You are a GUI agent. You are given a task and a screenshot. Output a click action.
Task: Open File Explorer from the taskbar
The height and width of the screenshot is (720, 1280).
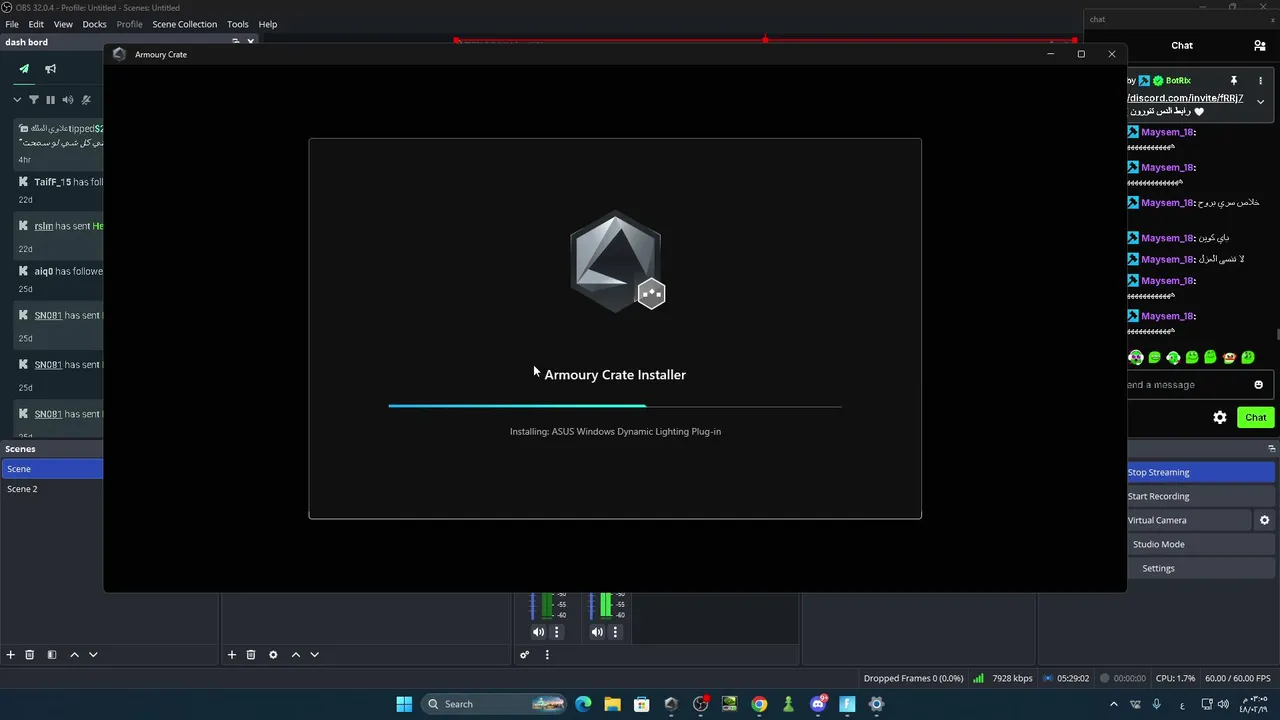tap(613, 704)
